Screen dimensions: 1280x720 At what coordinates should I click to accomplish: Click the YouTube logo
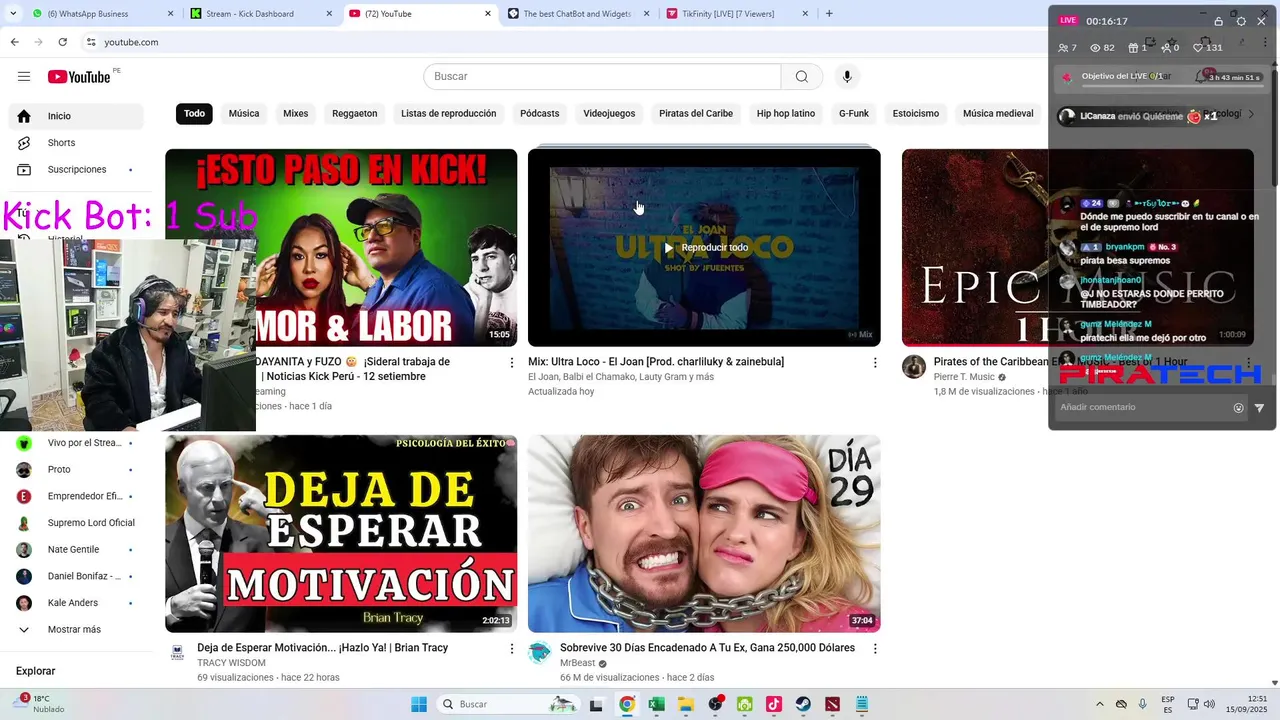(79, 77)
